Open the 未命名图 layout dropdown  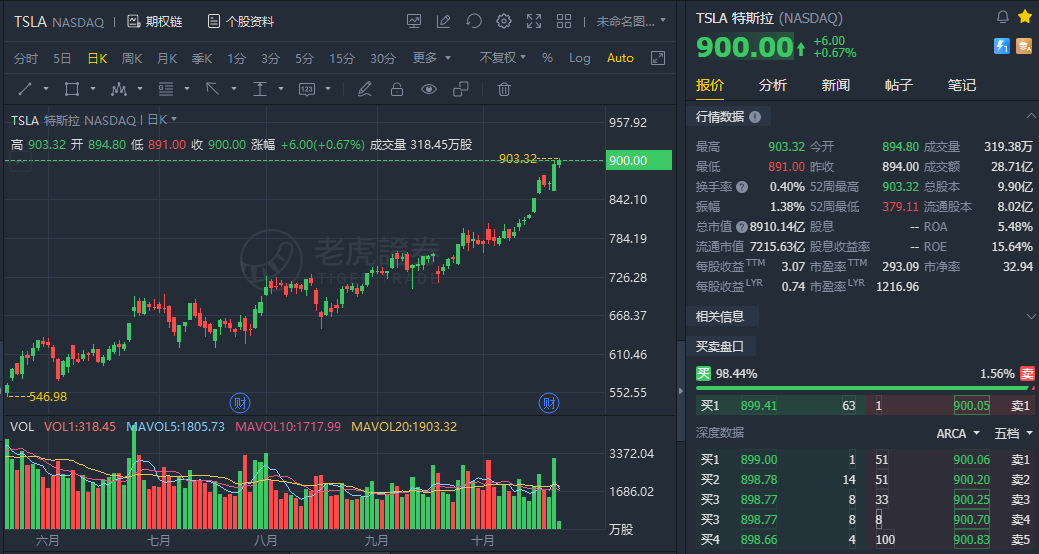[x=631, y=21]
